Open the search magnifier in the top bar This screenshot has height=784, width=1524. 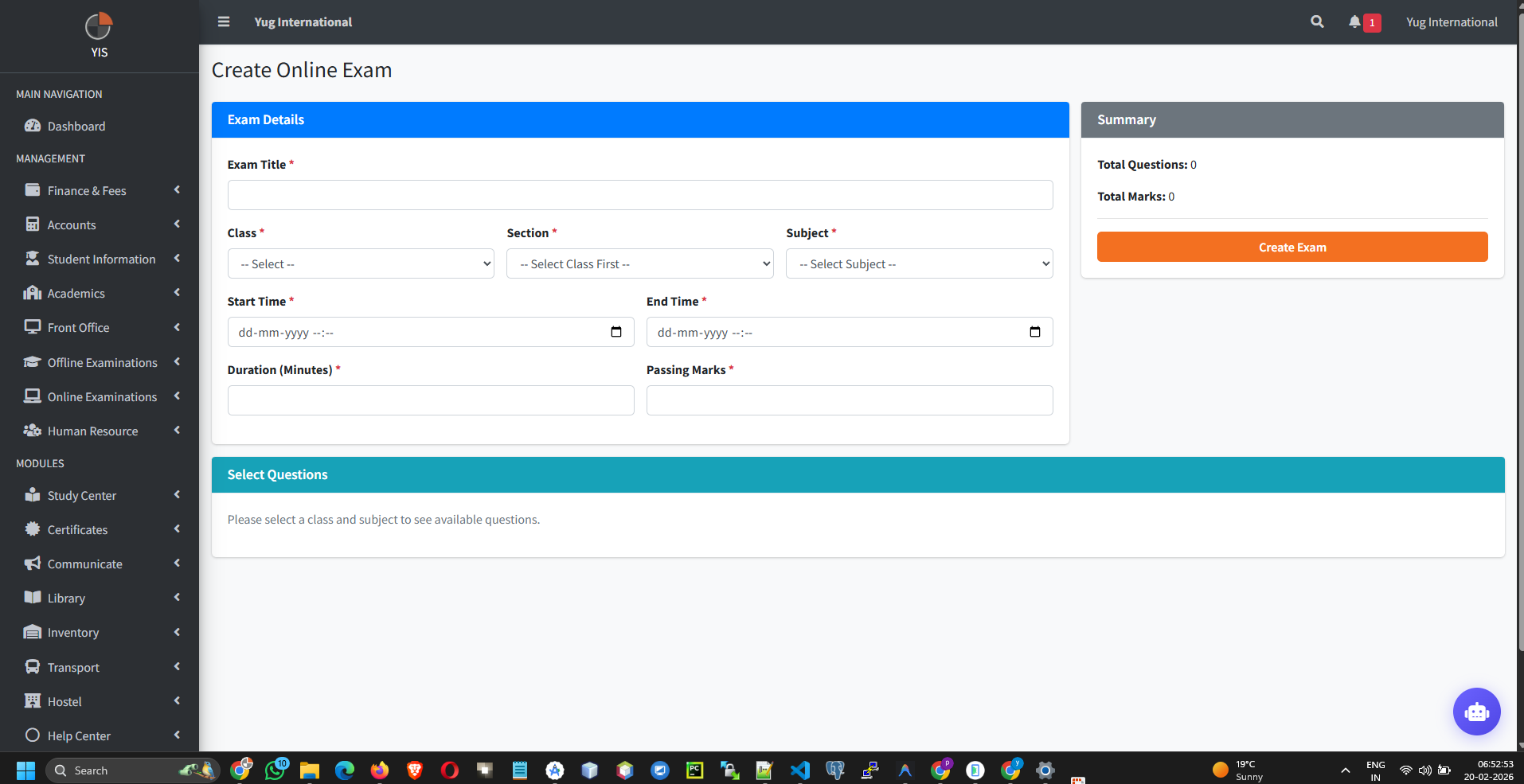click(1317, 21)
